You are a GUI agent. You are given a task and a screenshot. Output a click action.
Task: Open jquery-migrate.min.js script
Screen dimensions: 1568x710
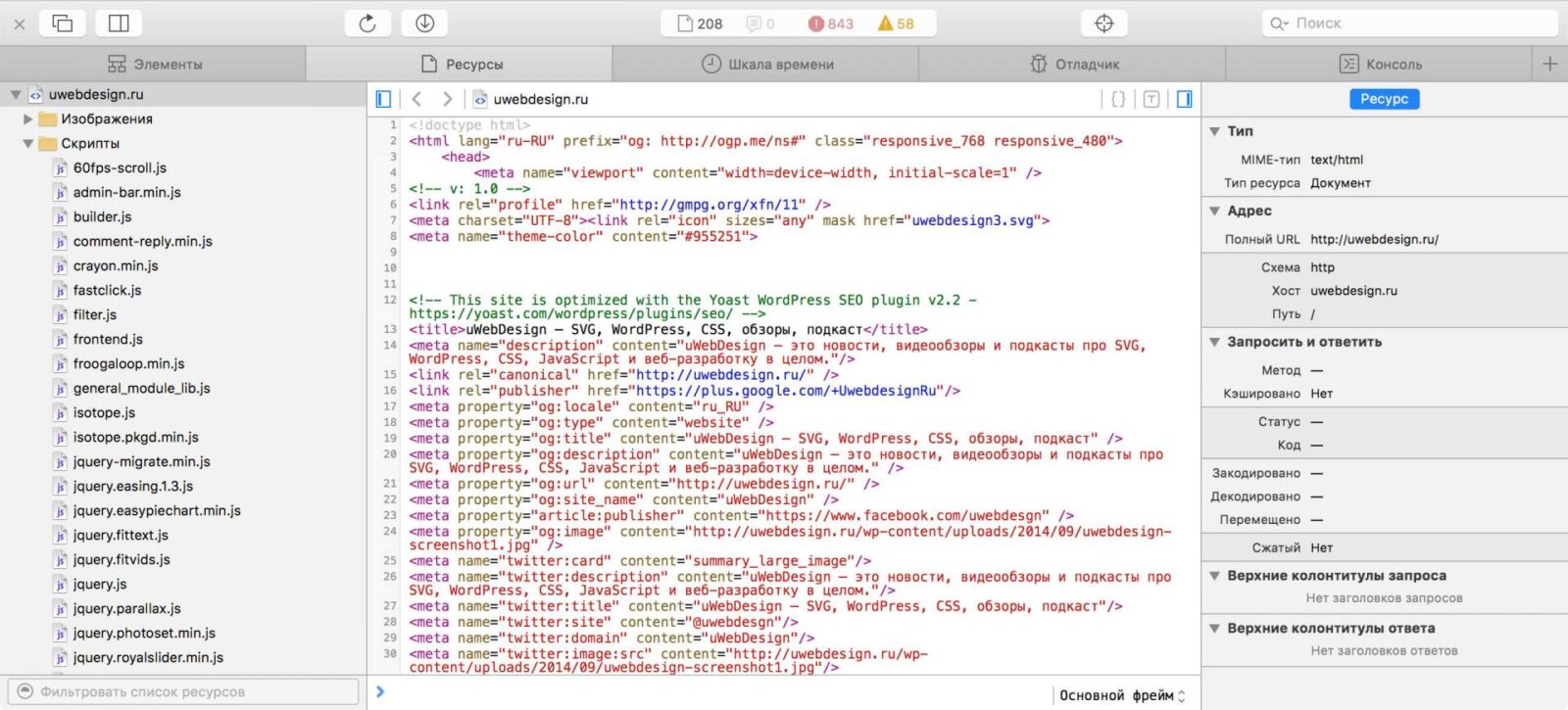141,462
